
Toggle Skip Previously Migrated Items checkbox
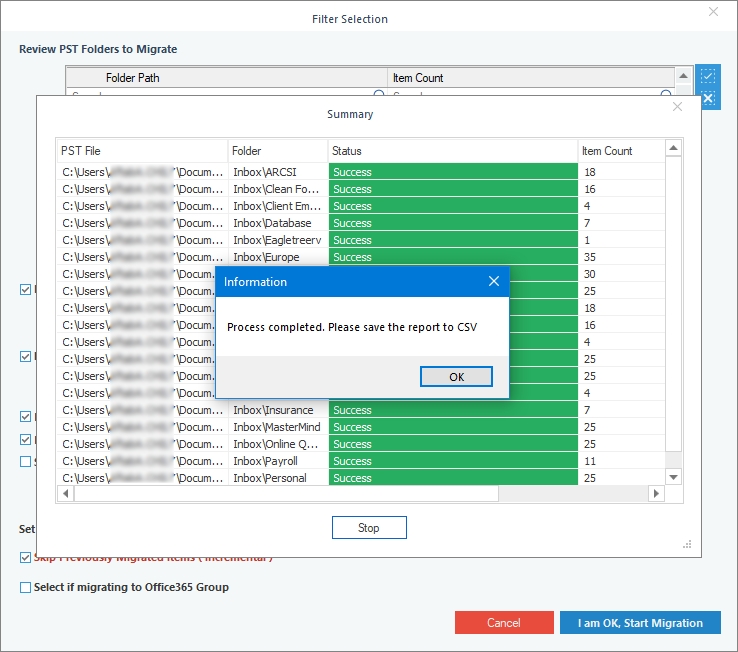coord(25,557)
